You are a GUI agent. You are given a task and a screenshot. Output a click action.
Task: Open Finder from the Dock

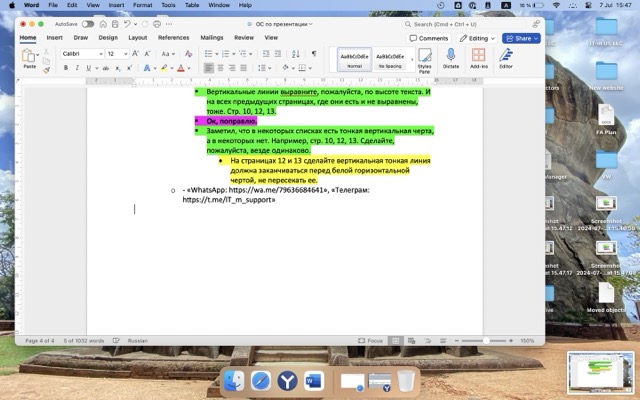233,381
